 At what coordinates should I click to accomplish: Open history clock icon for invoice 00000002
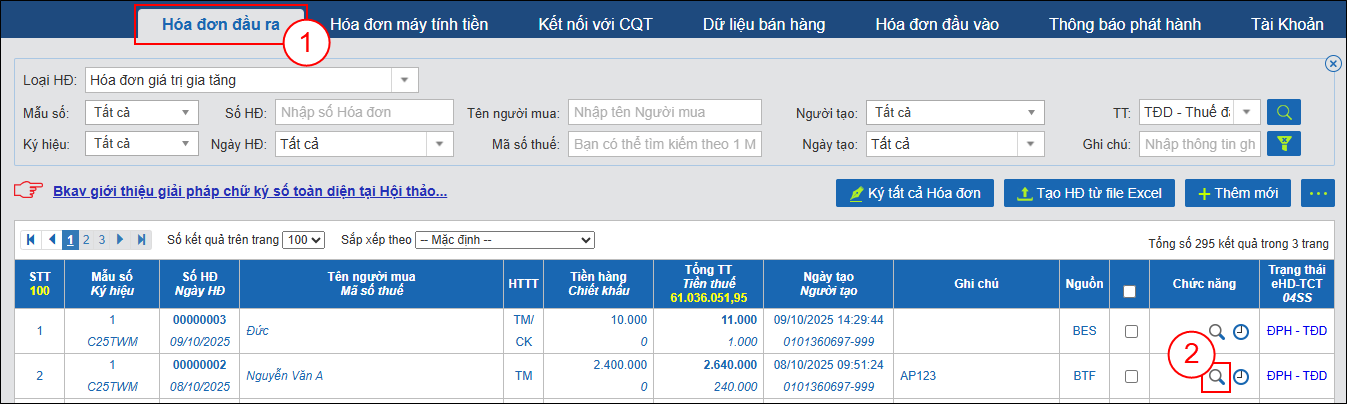(x=1241, y=377)
